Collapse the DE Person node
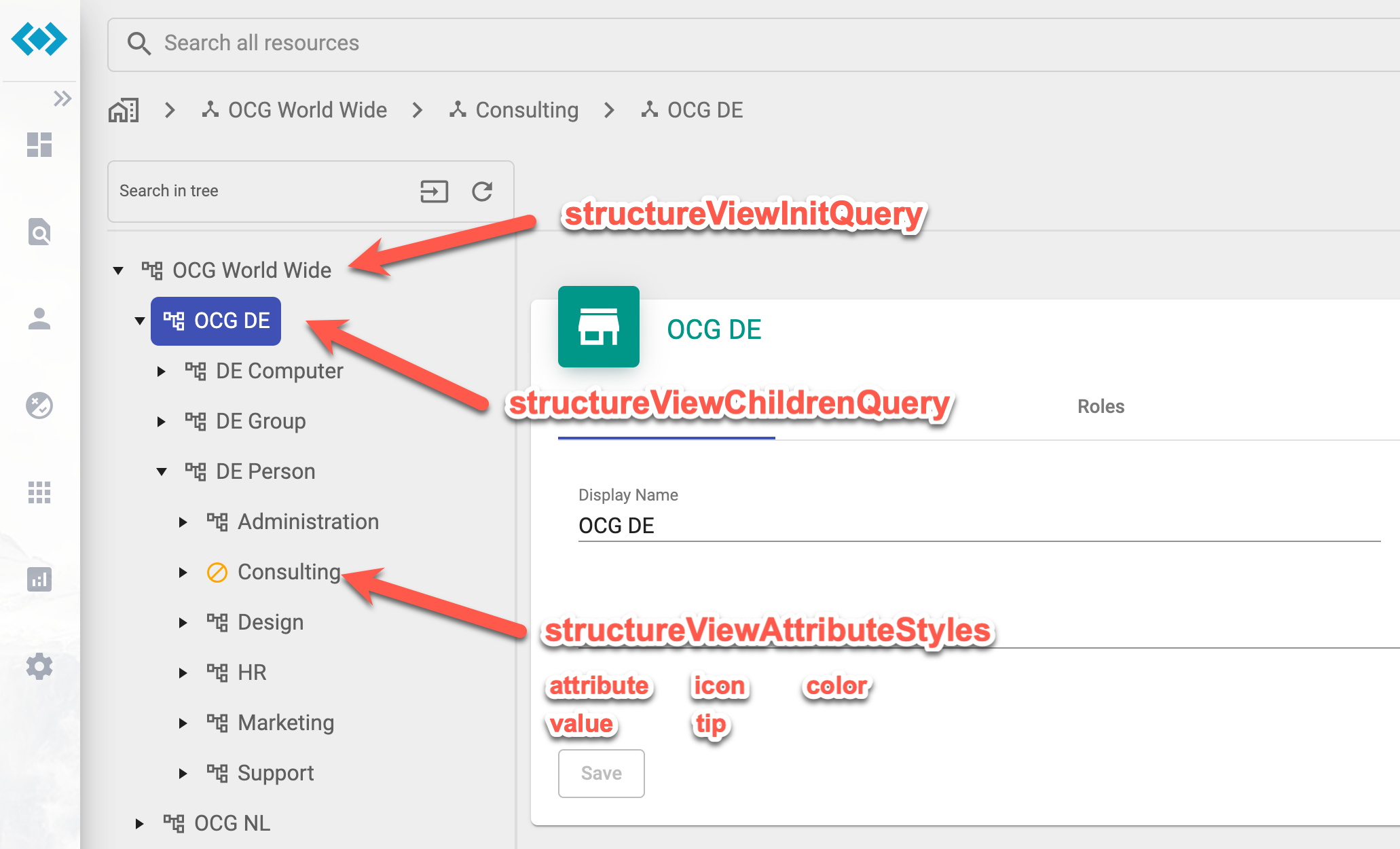Viewport: 1400px width, 849px height. [162, 472]
